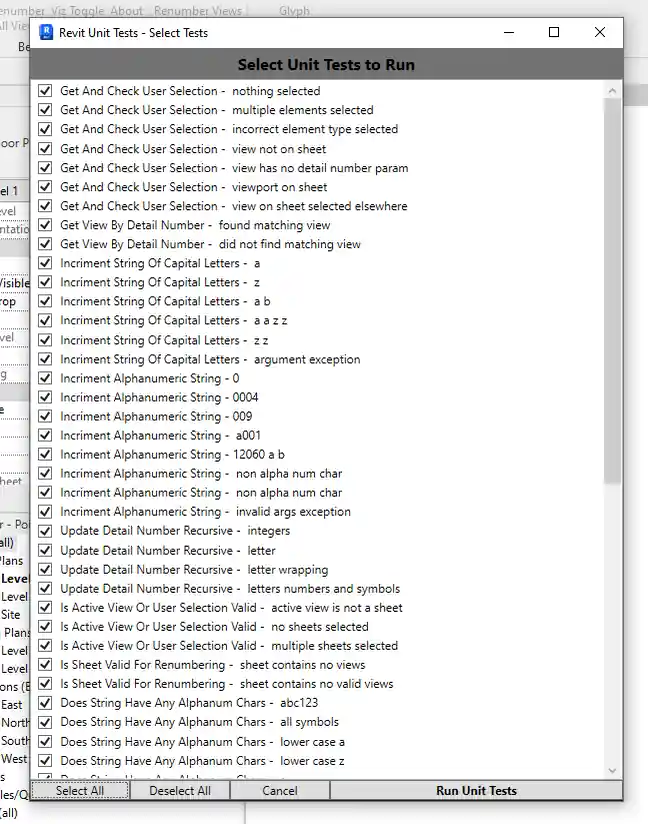Click the scrollbar down arrow in test list

612,771
